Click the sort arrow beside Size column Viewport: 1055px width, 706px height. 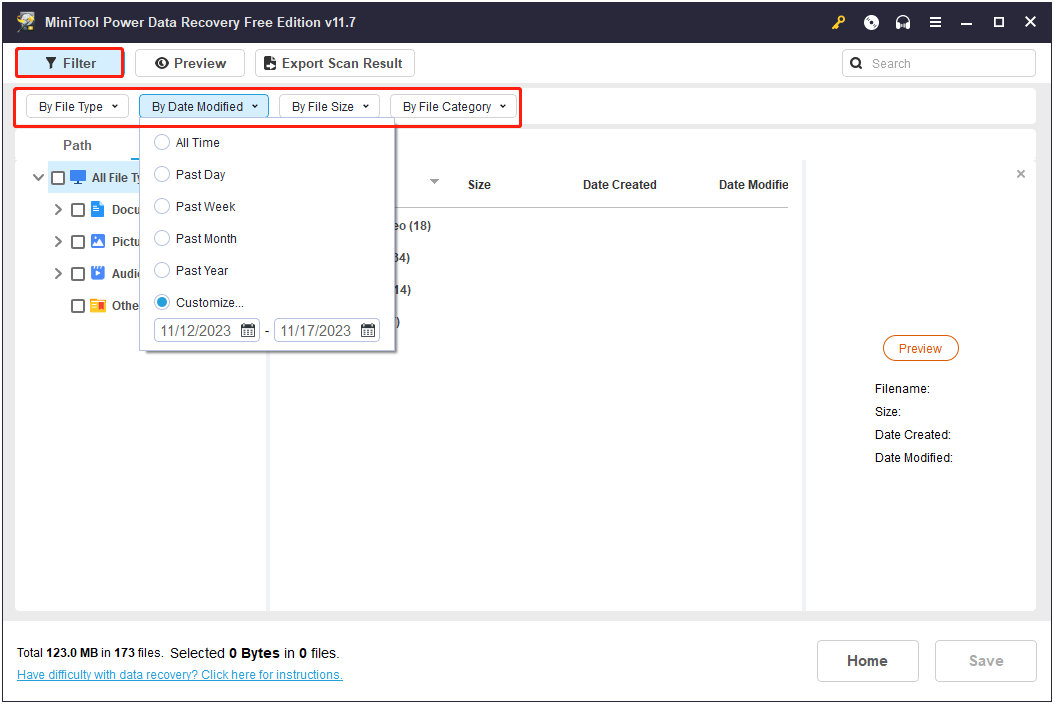435,182
